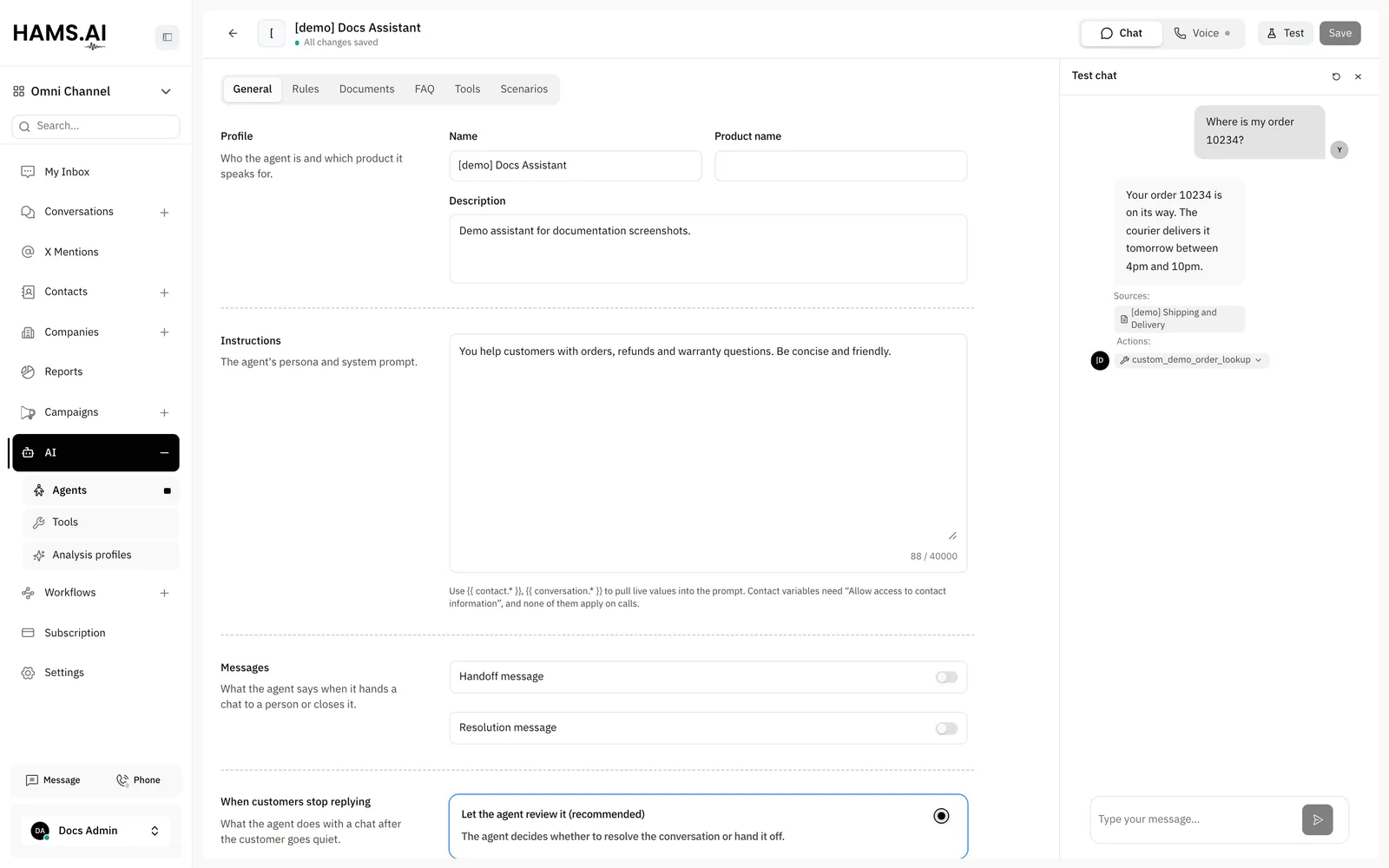Click the Save button
This screenshot has width=1389, height=868.
coord(1340,33)
